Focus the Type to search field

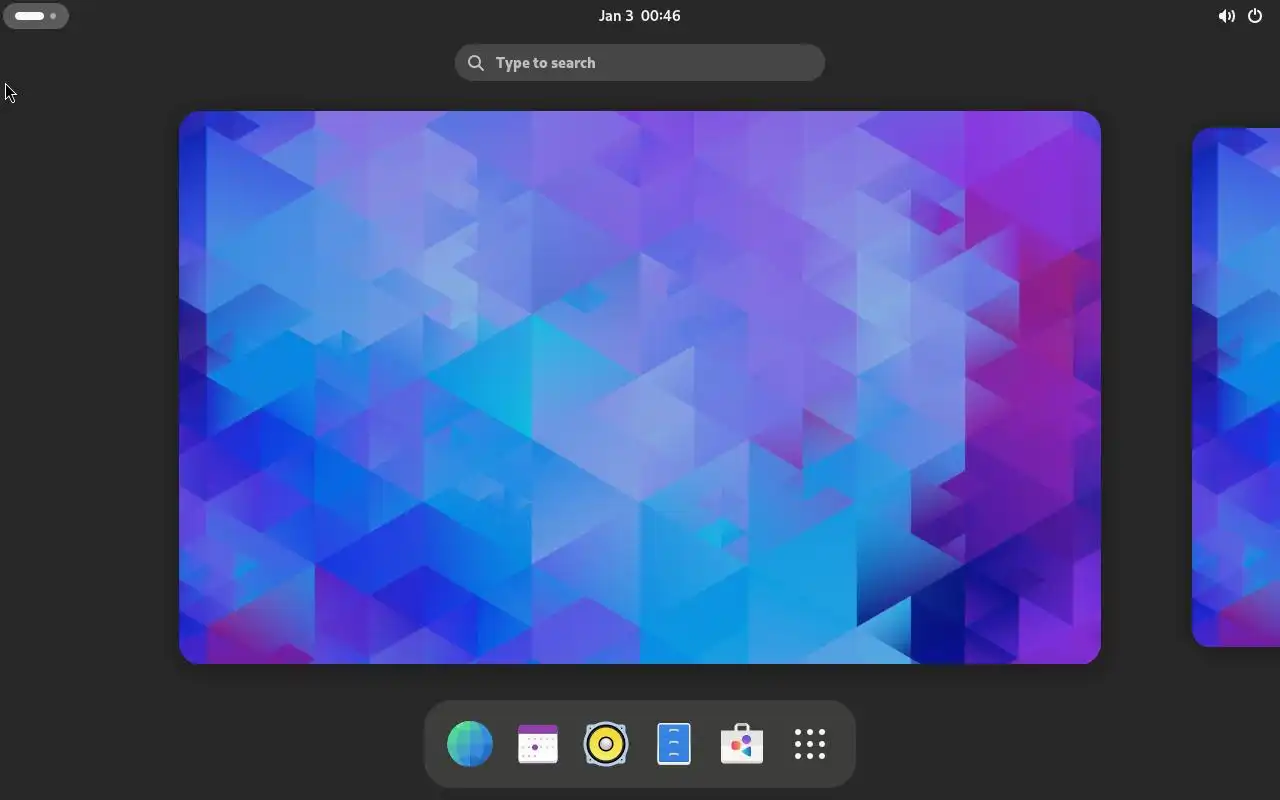tap(640, 62)
